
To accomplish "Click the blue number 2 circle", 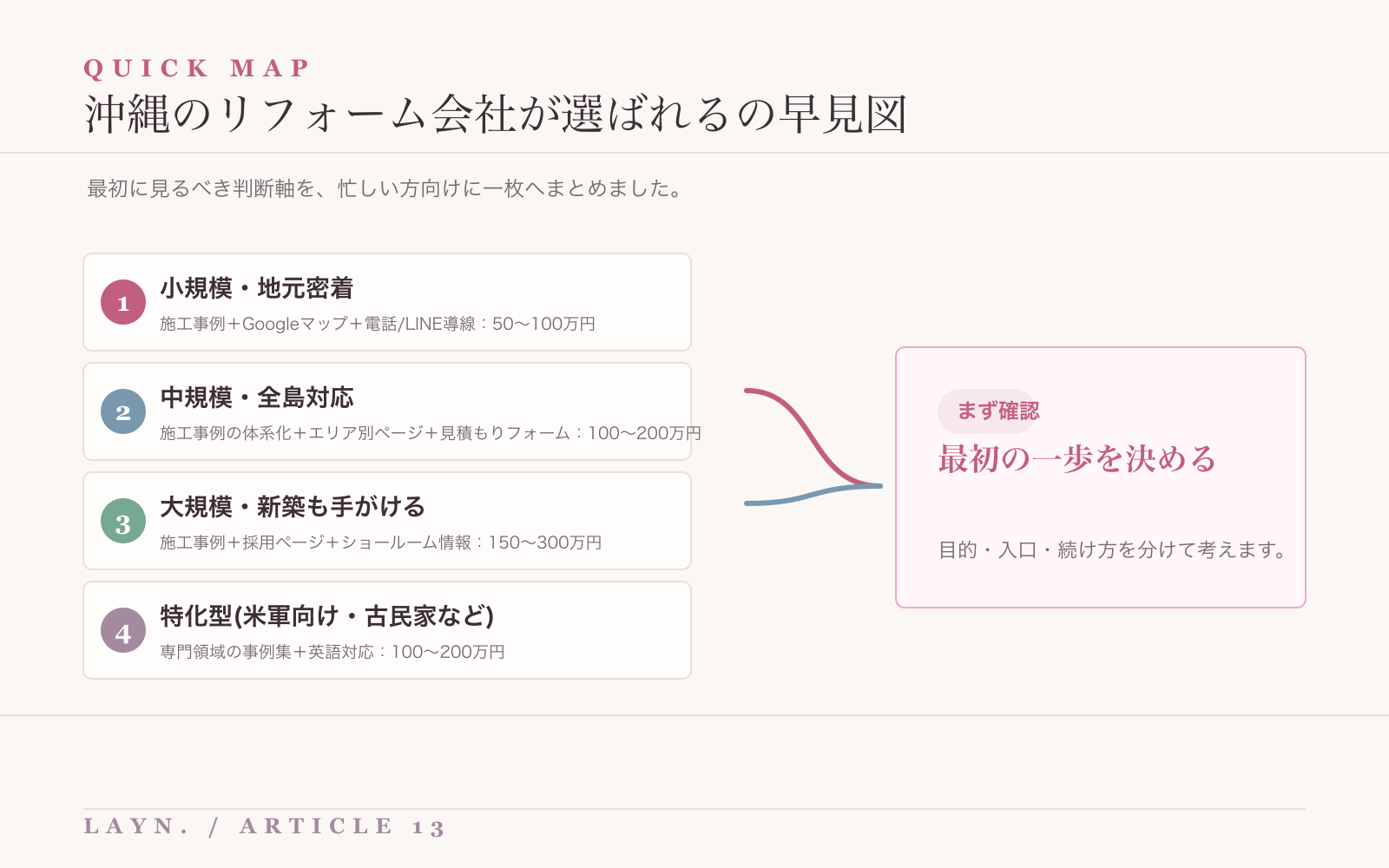I will (123, 411).
